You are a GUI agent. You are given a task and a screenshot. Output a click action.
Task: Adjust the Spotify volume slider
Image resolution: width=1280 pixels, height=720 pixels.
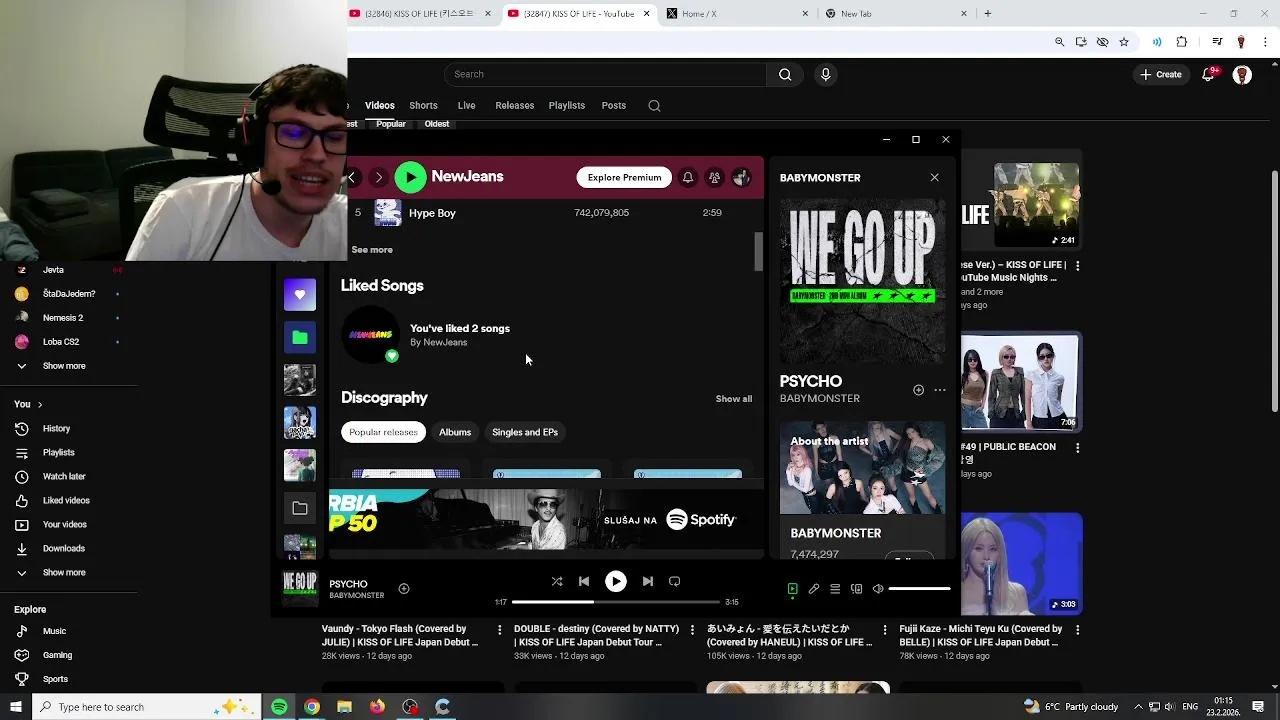tap(919, 589)
